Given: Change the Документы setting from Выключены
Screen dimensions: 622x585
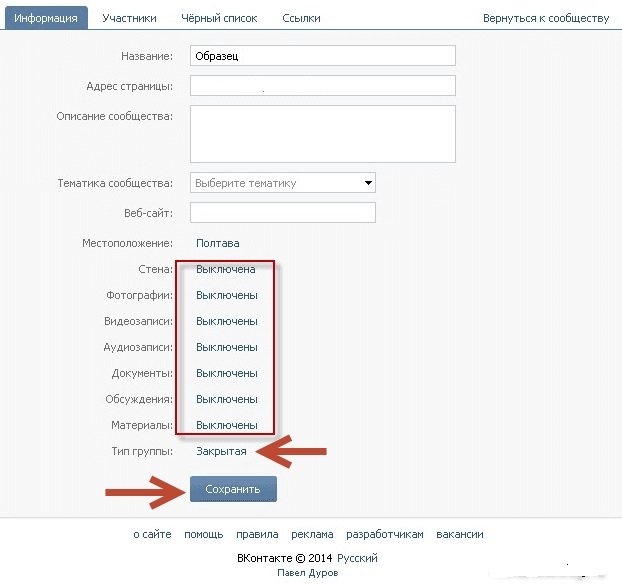Looking at the screenshot, I should point(227,373).
